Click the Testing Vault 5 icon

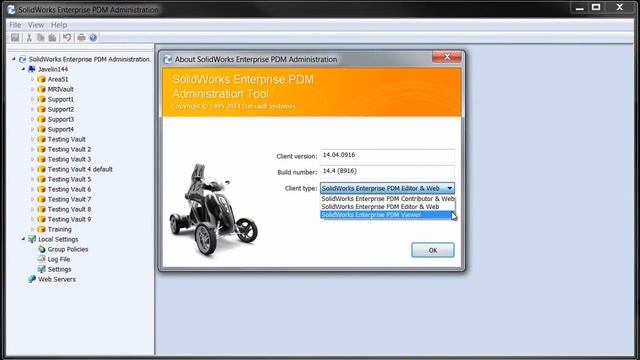41,179
